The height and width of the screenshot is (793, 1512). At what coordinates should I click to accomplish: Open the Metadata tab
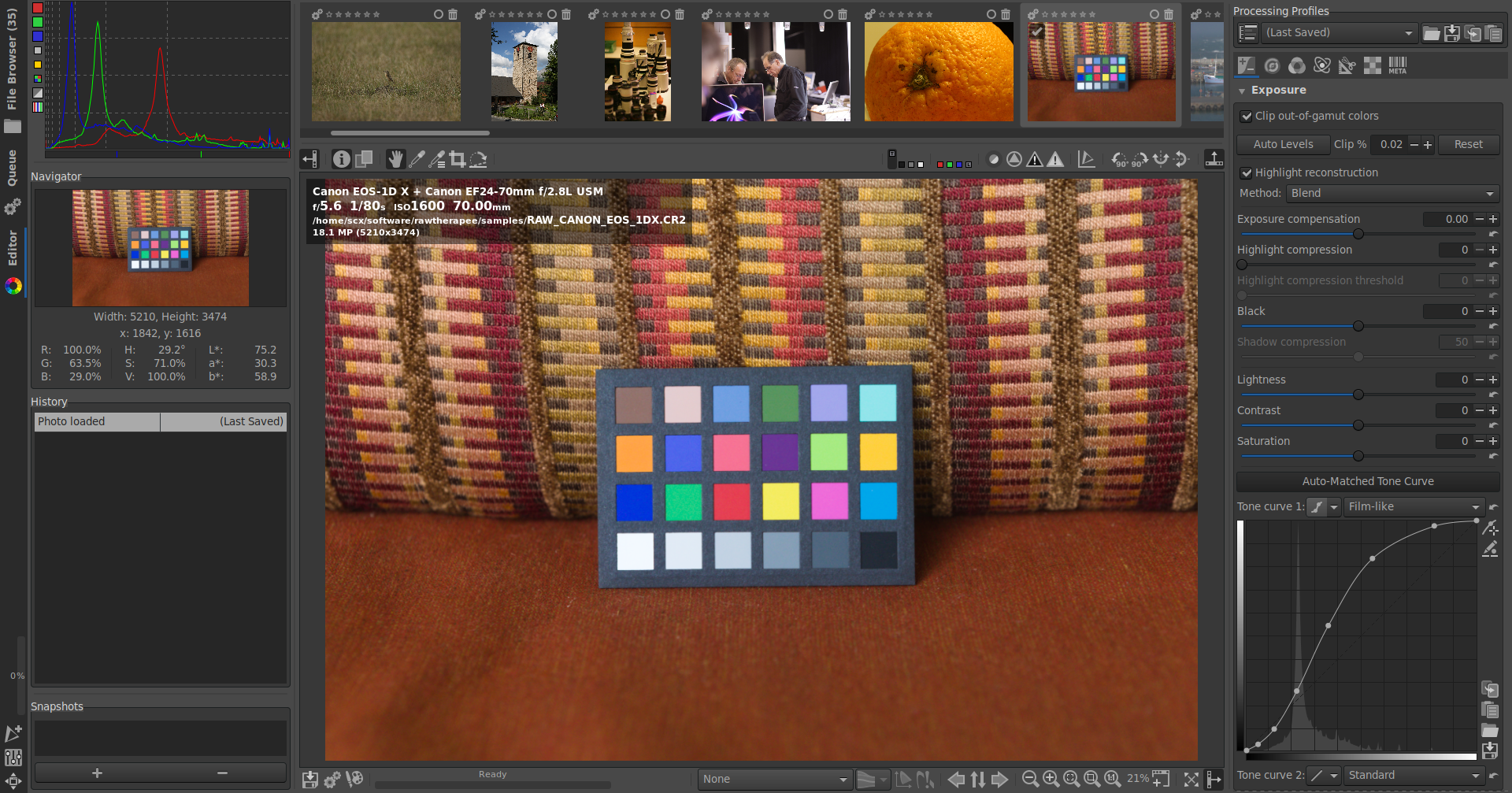tap(1398, 66)
